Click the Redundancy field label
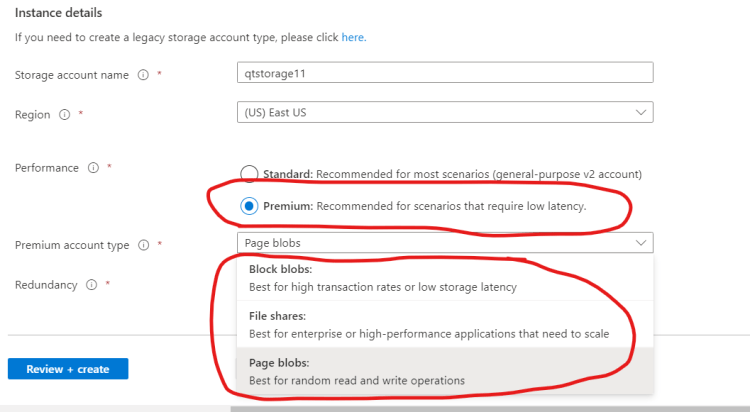 [x=46, y=285]
